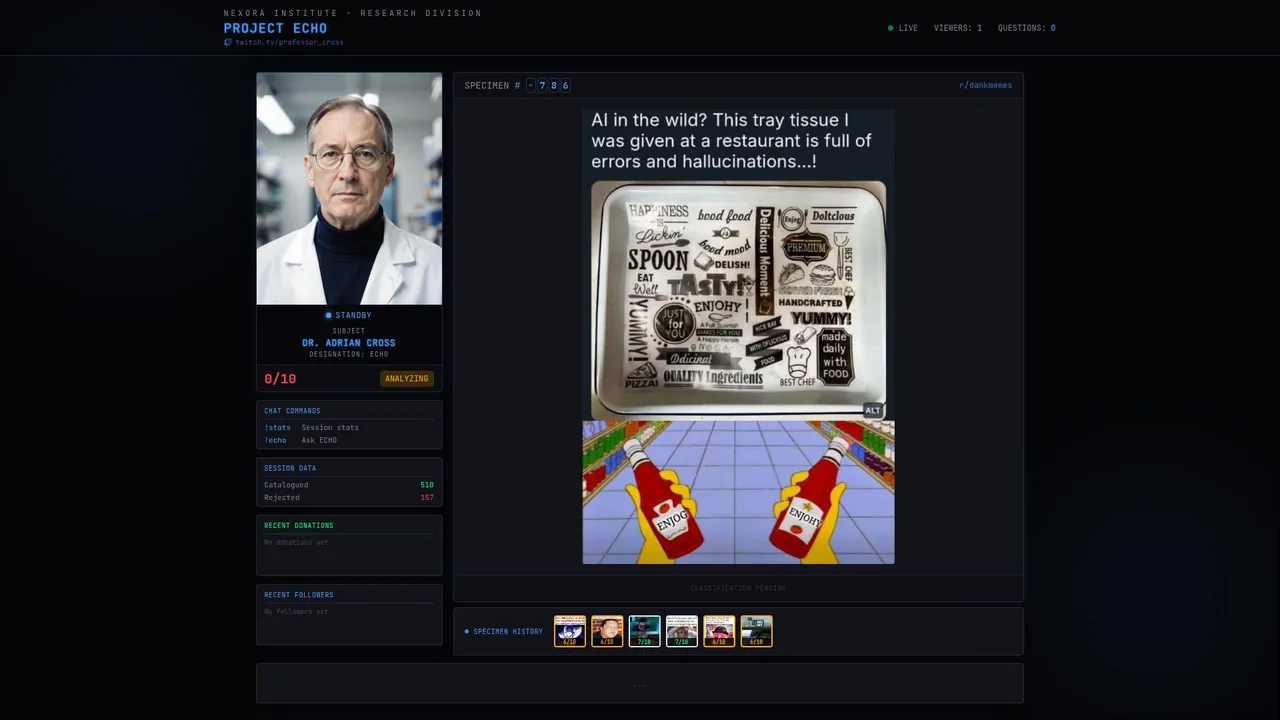Click the Rejected count 157
Viewport: 1280px width, 720px height.
click(427, 497)
